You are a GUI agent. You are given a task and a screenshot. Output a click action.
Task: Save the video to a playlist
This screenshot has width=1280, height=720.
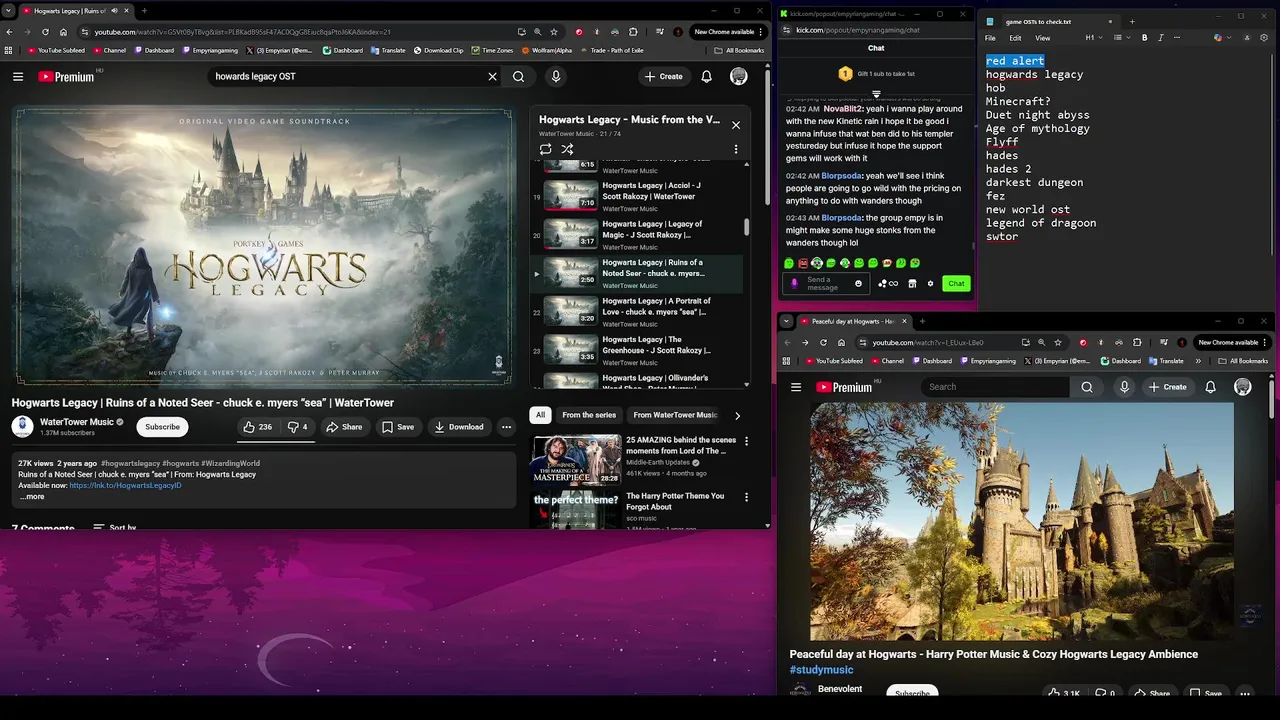pyautogui.click(x=397, y=427)
